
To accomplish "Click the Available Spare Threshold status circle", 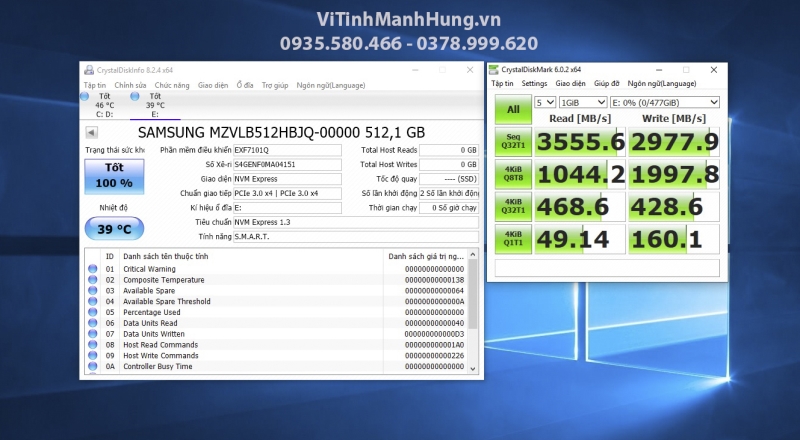I will coord(92,301).
